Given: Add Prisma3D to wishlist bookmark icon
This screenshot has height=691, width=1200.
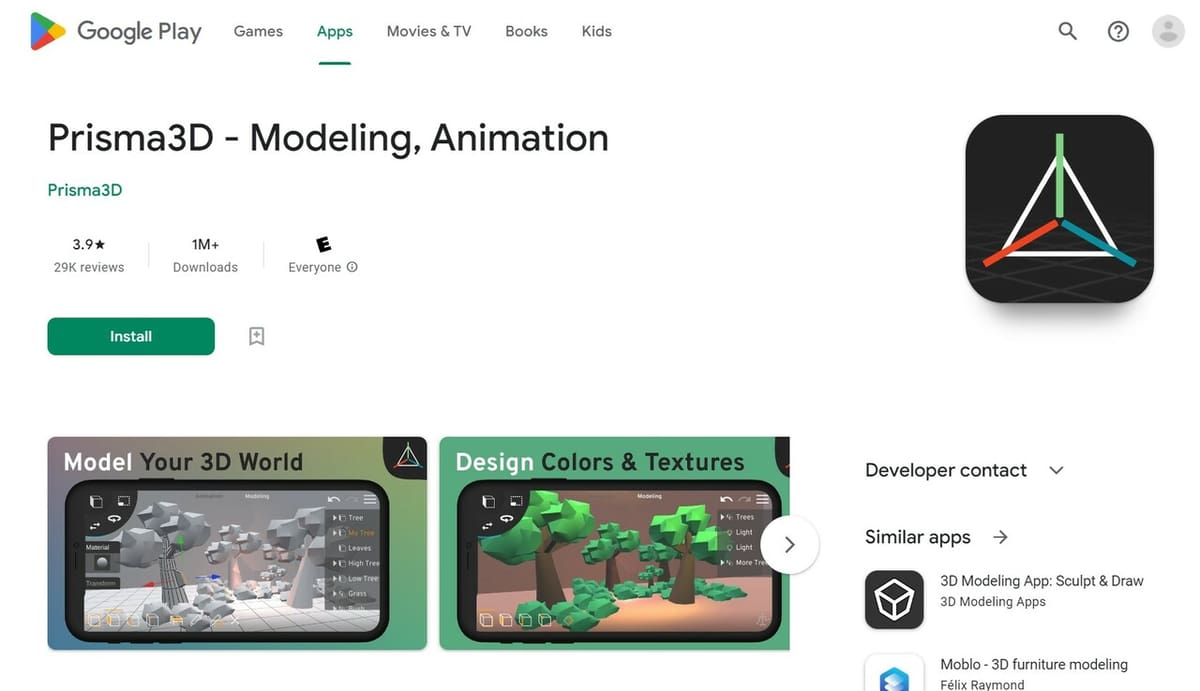Looking at the screenshot, I should (x=257, y=336).
